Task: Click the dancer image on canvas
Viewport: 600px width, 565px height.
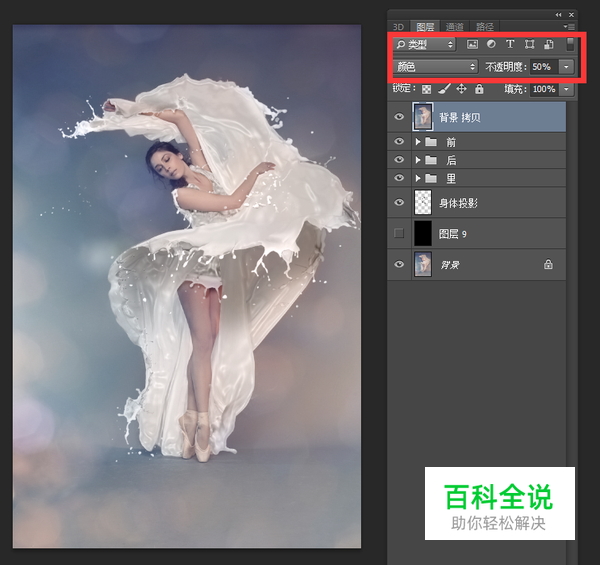Action: (x=187, y=286)
